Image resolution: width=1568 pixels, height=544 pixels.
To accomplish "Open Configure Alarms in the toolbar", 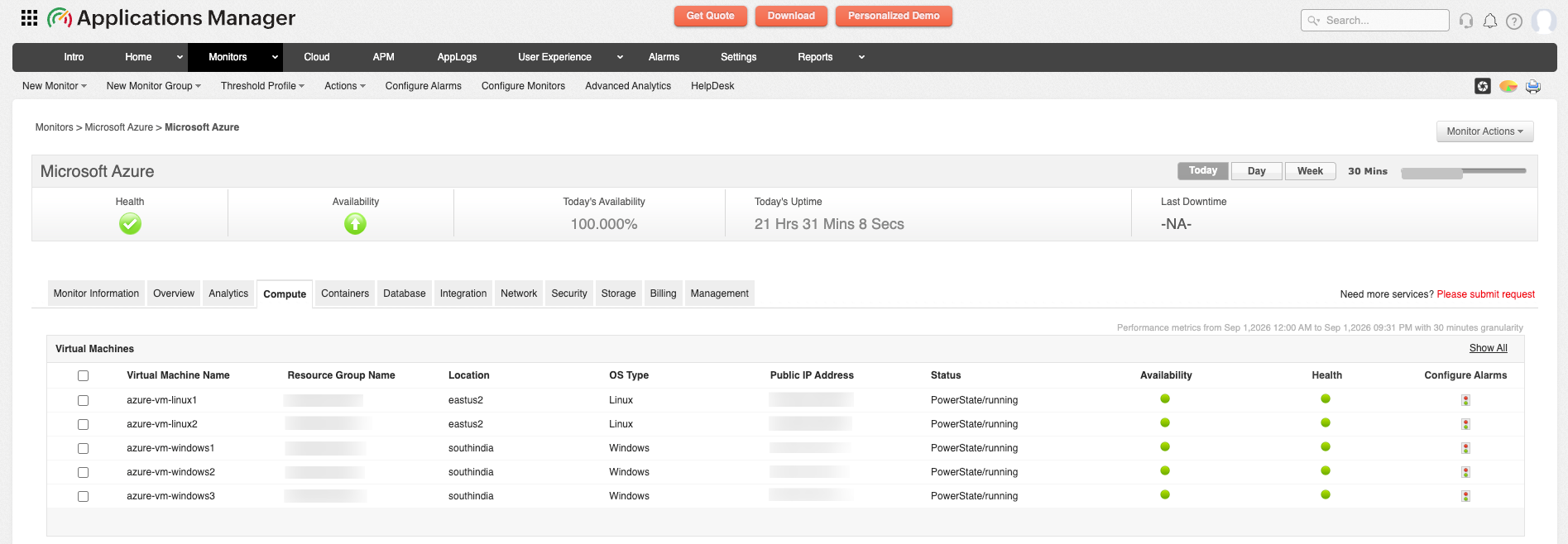I will [424, 86].
